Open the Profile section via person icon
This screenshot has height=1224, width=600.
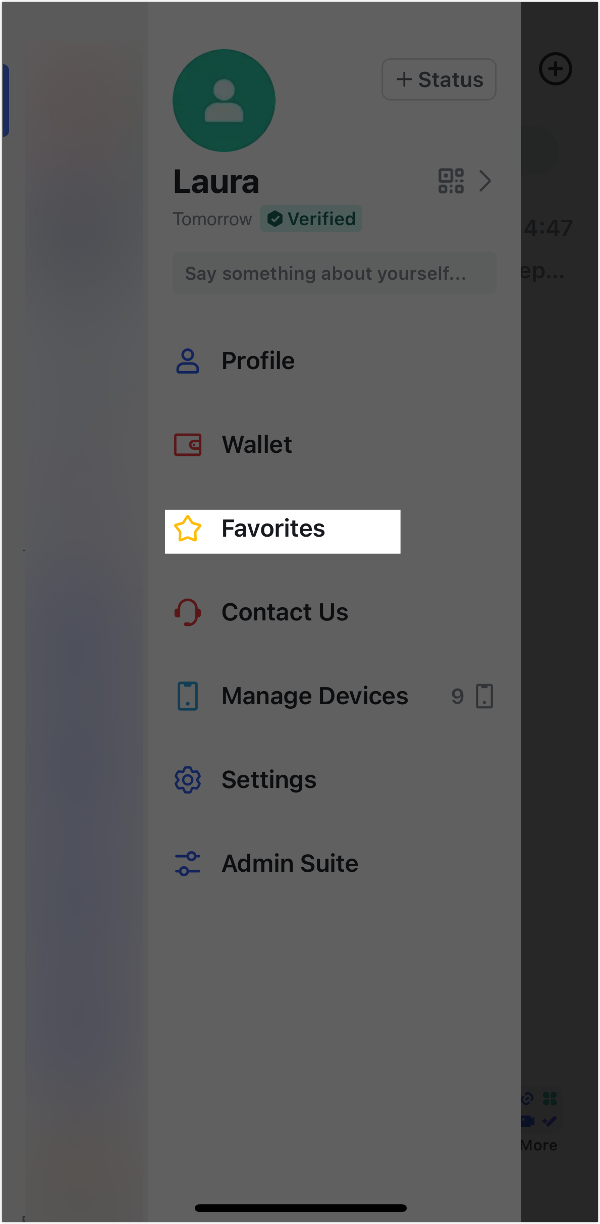click(x=188, y=360)
